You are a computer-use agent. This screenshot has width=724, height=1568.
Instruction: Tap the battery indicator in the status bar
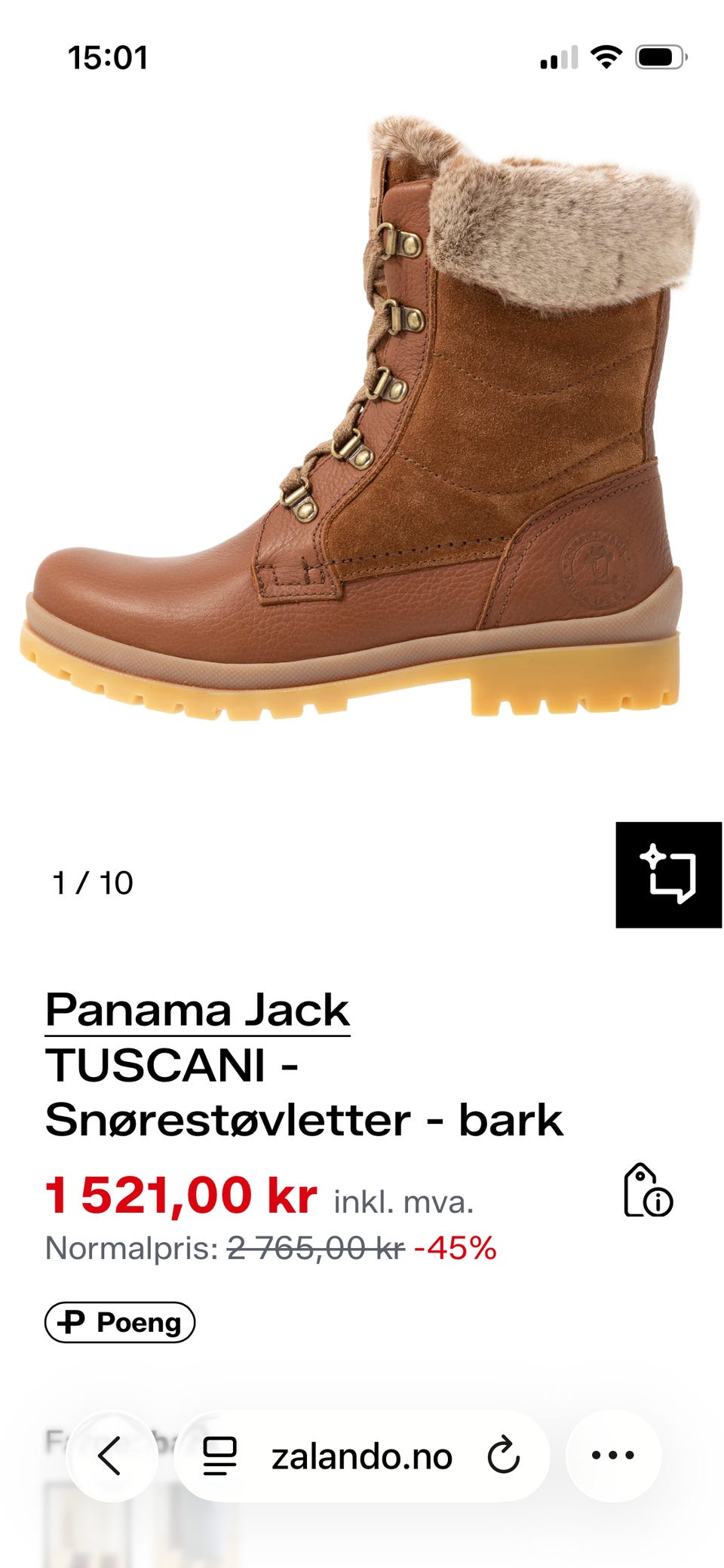661,57
